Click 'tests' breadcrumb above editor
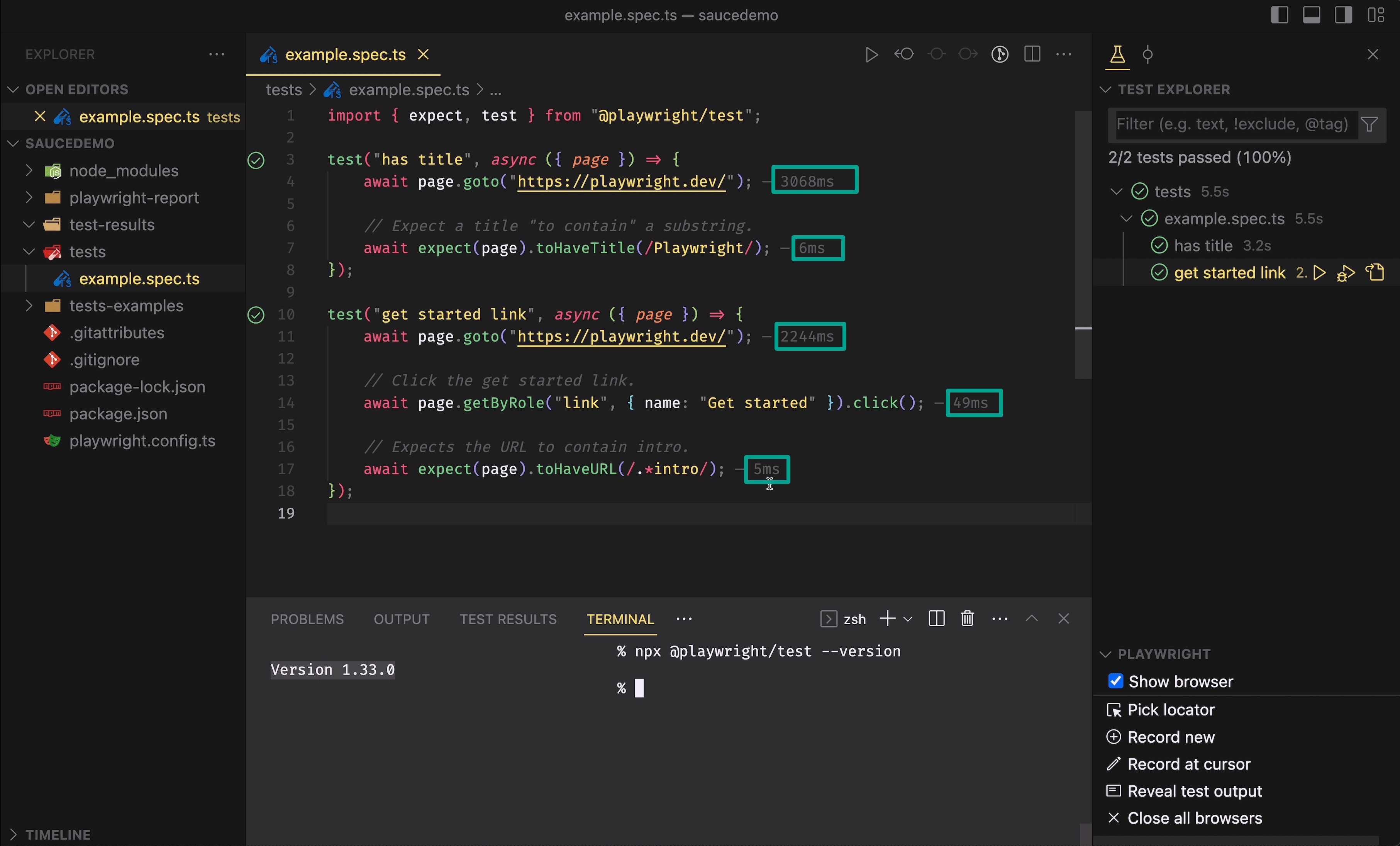 [283, 90]
